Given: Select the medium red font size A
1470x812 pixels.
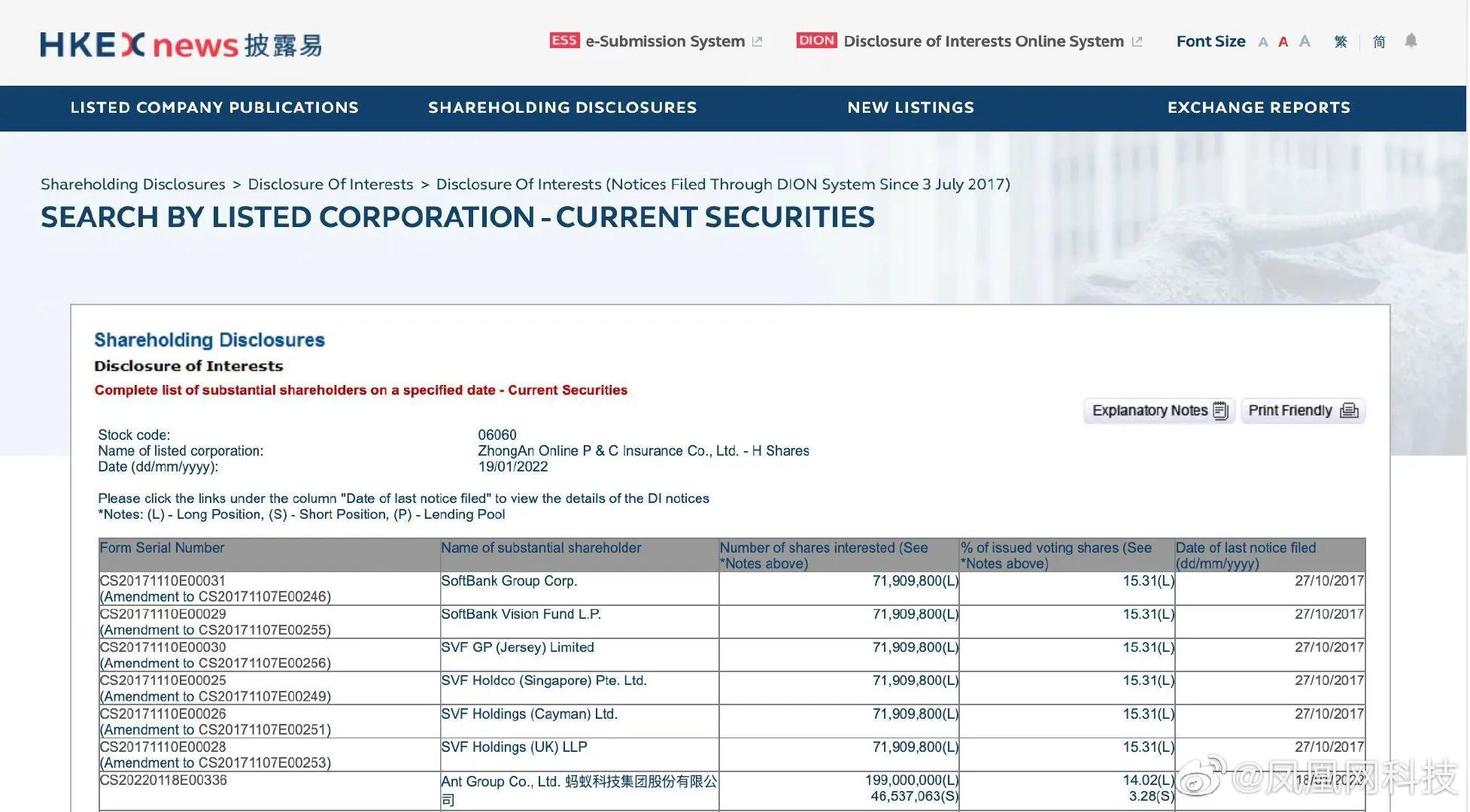Looking at the screenshot, I should pos(1283,42).
